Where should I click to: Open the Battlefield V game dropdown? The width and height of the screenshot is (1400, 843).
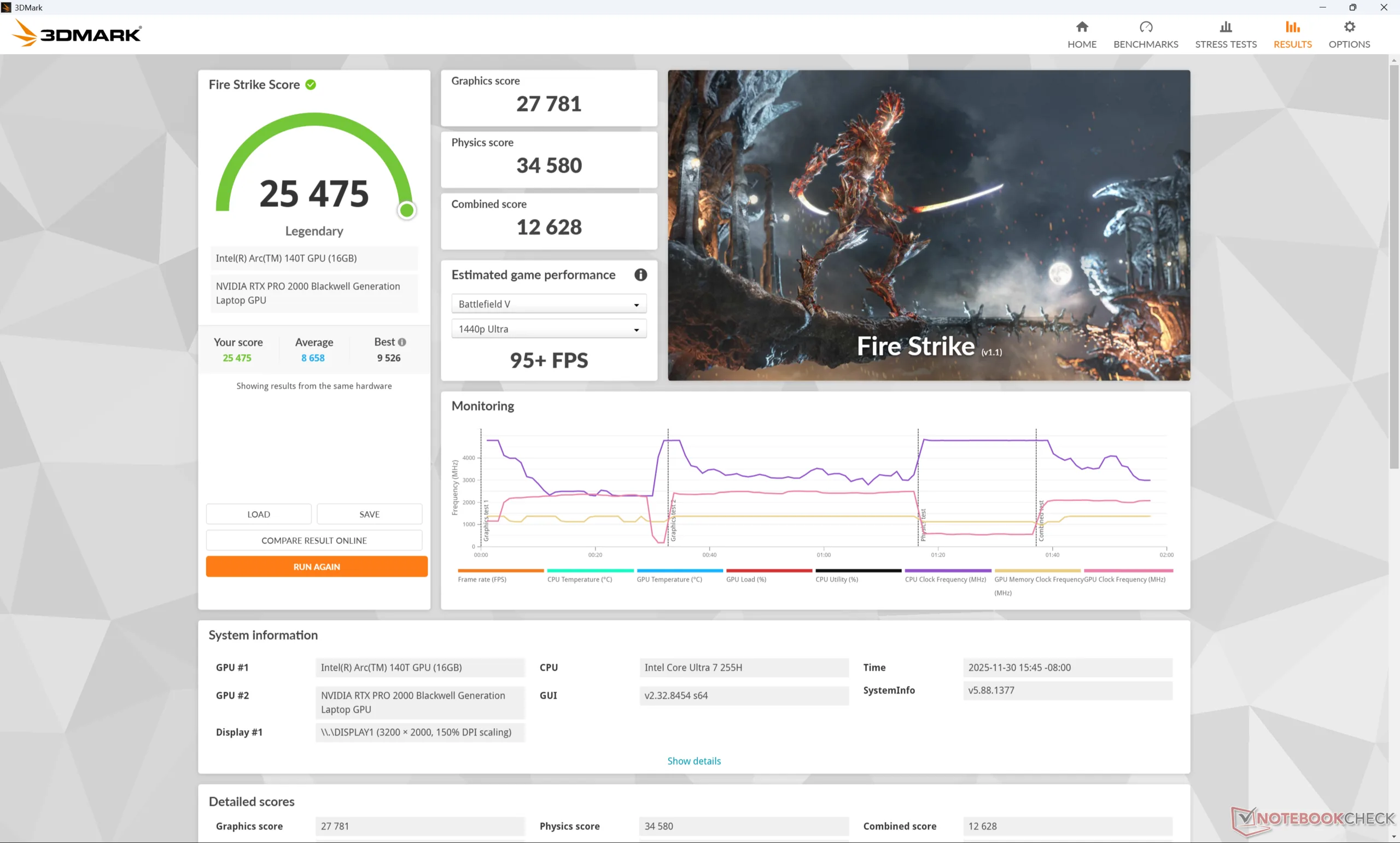pos(549,304)
